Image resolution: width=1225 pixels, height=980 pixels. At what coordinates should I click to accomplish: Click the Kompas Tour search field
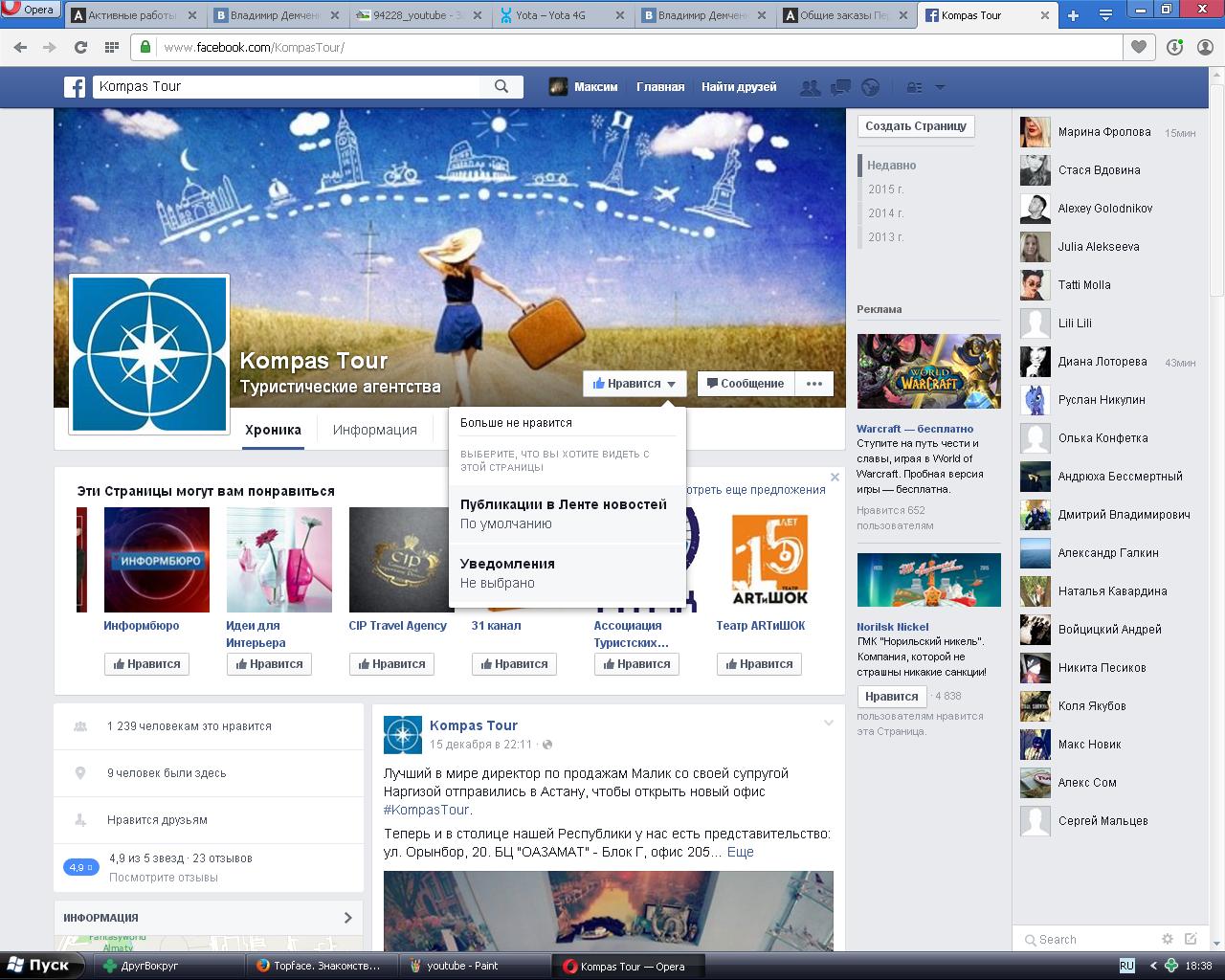(x=287, y=86)
